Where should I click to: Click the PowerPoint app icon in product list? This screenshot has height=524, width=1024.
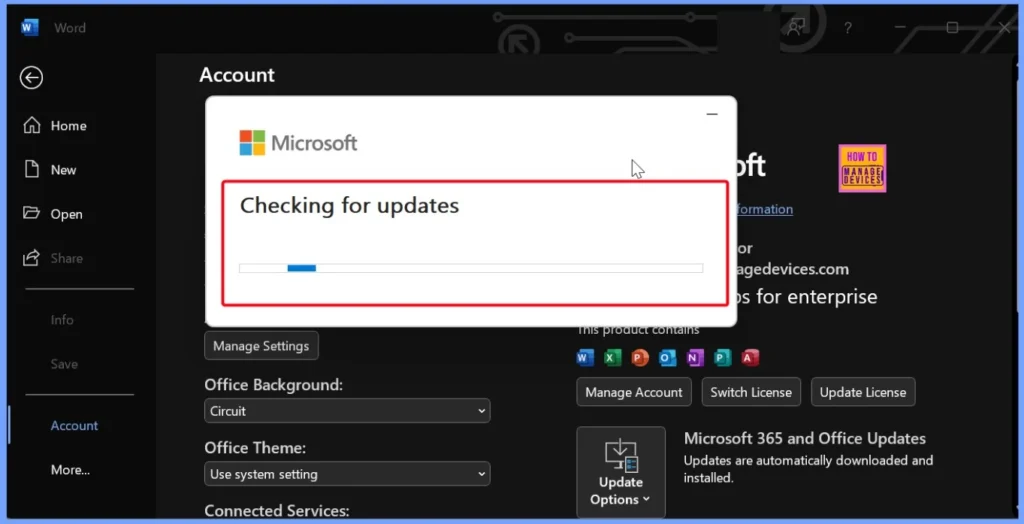[x=640, y=357]
